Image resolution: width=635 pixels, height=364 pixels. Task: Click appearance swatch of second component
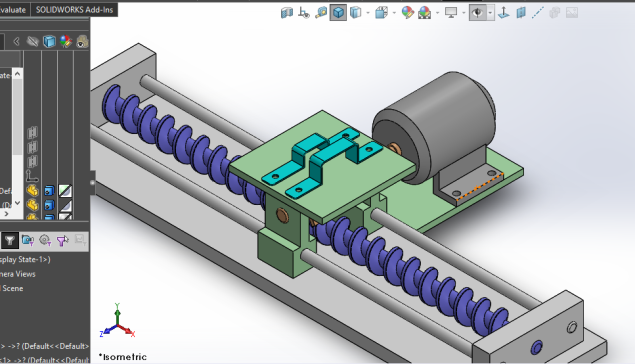coord(66,205)
